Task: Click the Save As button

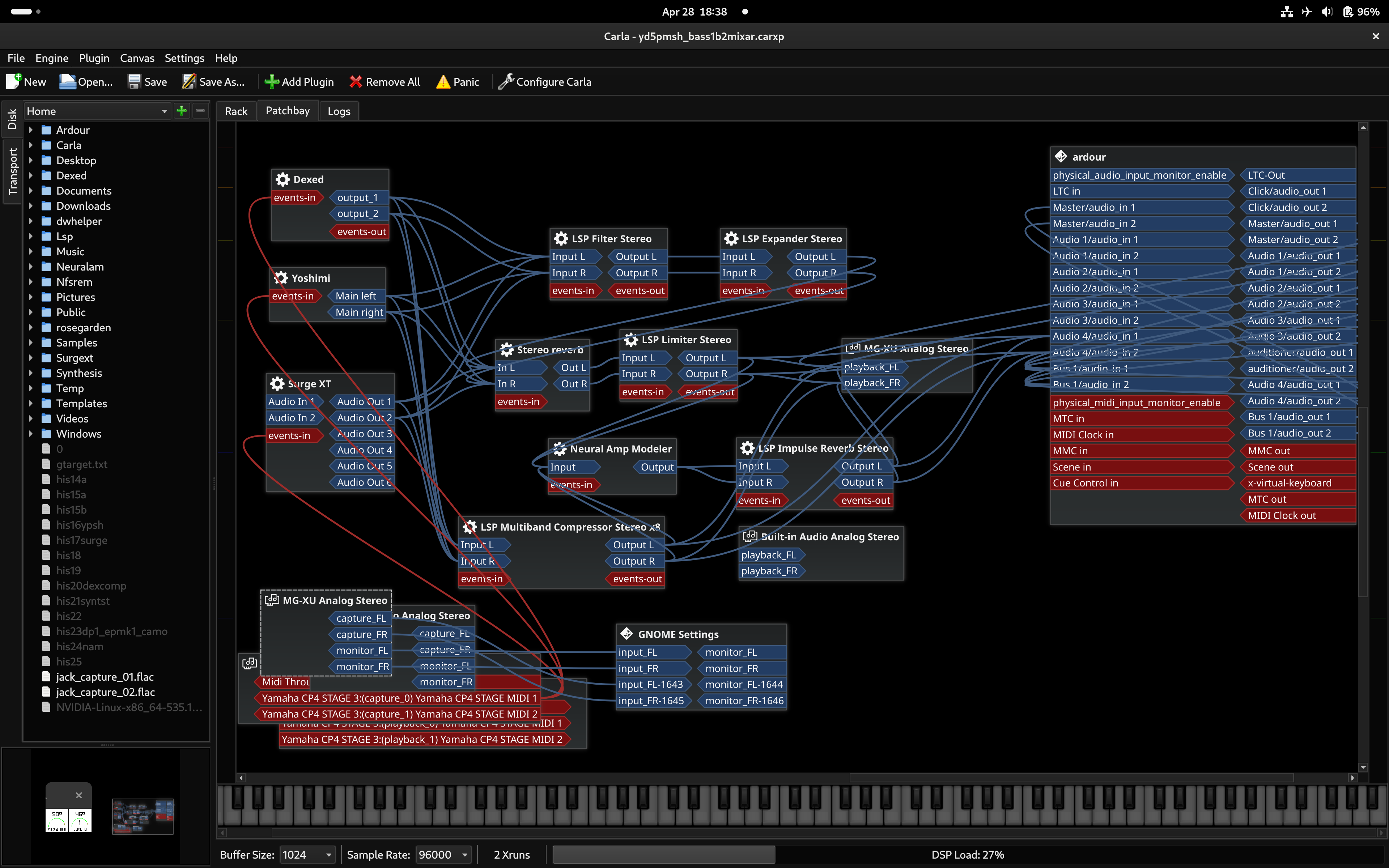Action: tap(213, 81)
